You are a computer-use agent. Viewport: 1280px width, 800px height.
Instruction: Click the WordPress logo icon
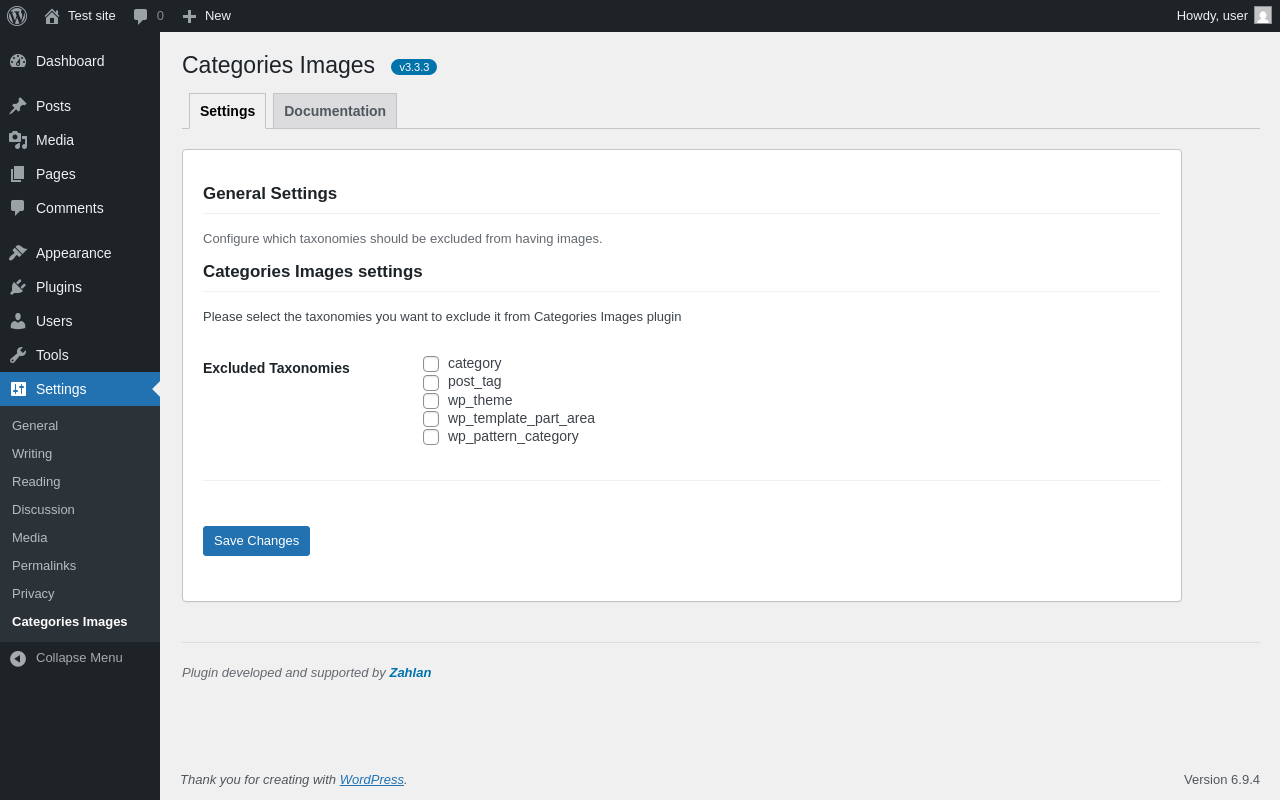[x=17, y=16]
